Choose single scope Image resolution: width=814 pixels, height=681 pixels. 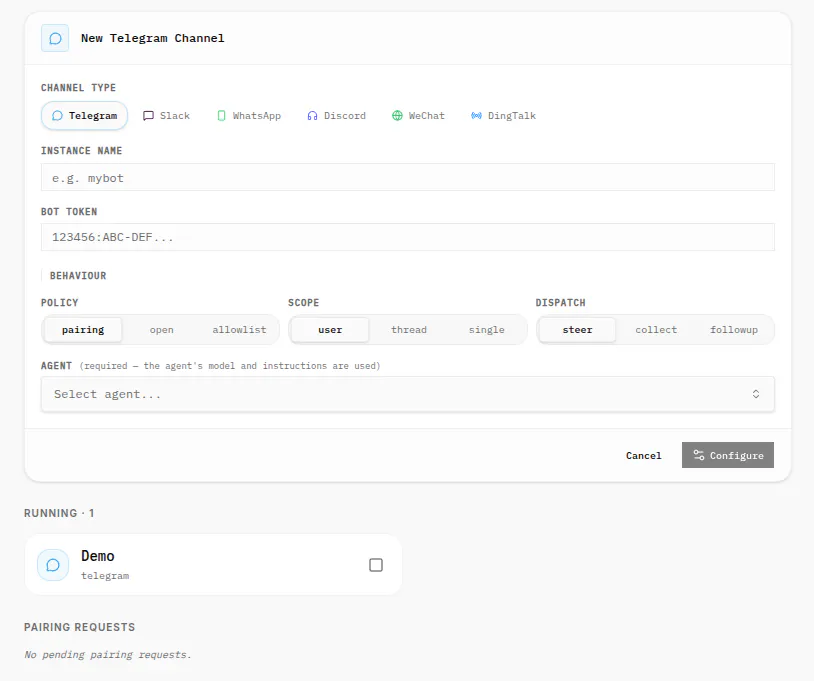[x=486, y=330]
